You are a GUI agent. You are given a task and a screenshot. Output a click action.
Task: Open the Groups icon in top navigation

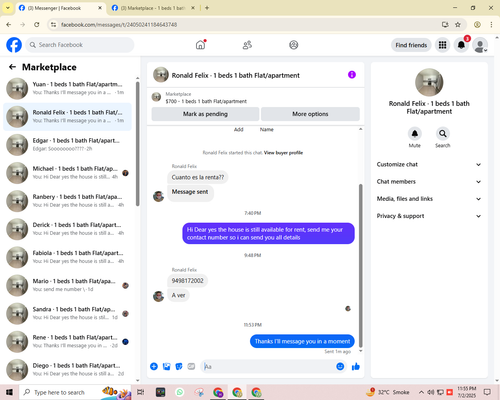tap(294, 45)
